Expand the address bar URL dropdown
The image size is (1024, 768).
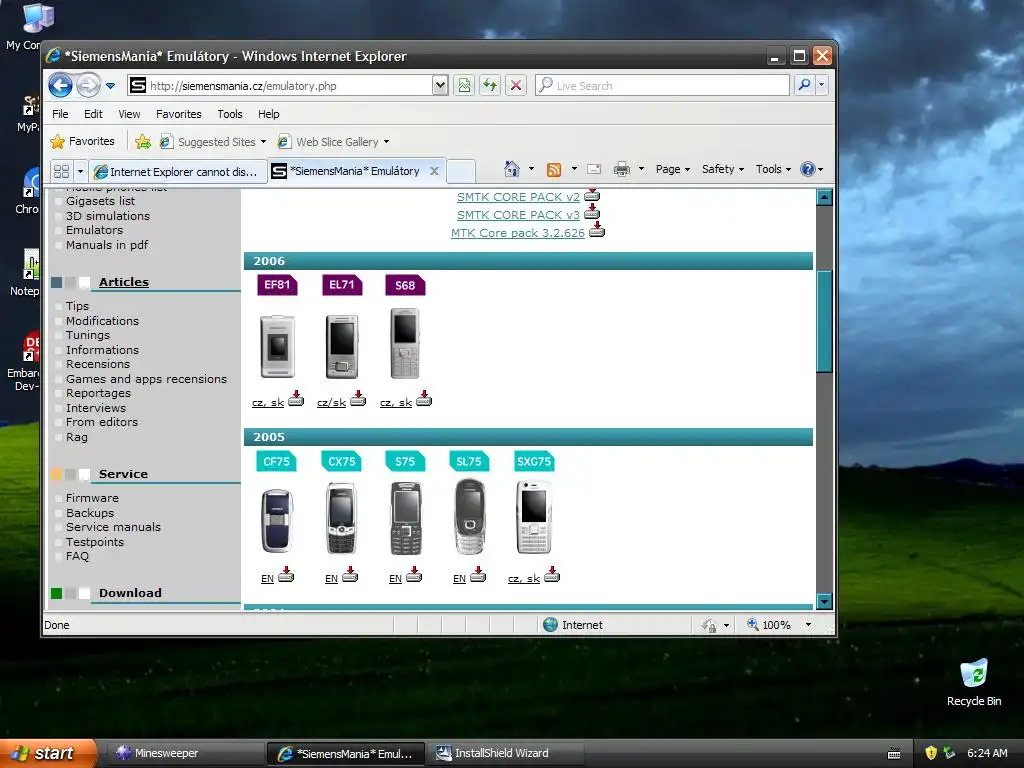click(440, 86)
